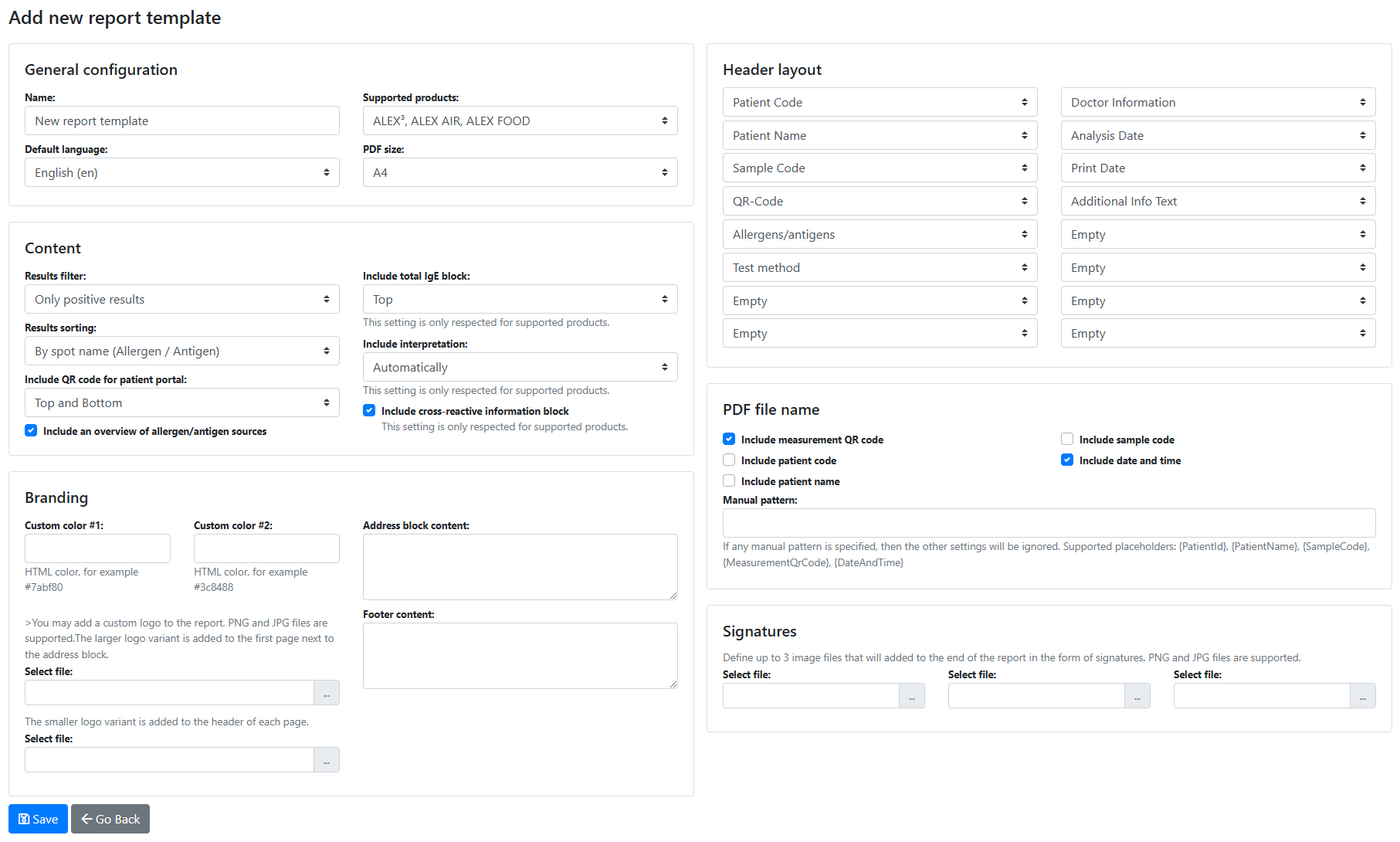Click the Custom color #1 field
The image size is (1400, 842).
[97, 548]
